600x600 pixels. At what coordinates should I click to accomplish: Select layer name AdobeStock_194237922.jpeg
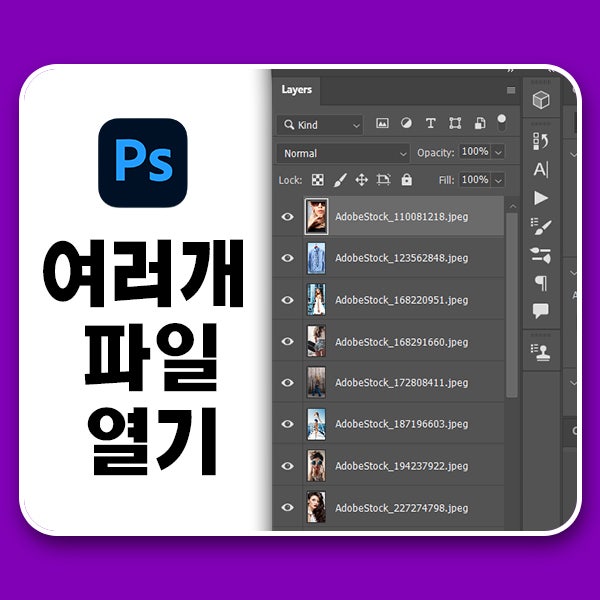coord(401,466)
